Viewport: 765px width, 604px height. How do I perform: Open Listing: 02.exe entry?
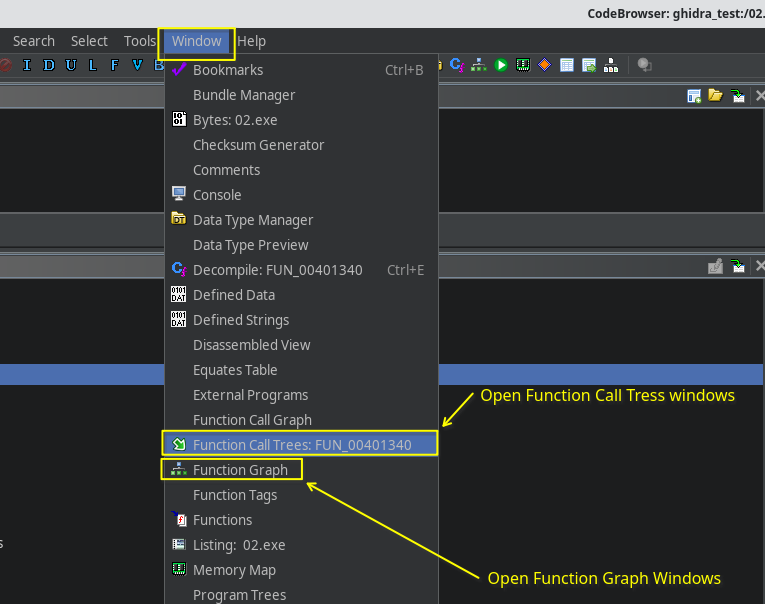tap(301, 544)
